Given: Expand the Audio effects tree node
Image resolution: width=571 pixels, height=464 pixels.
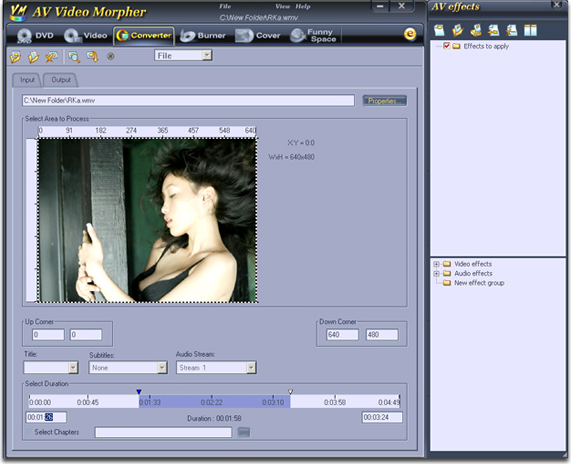Looking at the screenshot, I should (436, 274).
